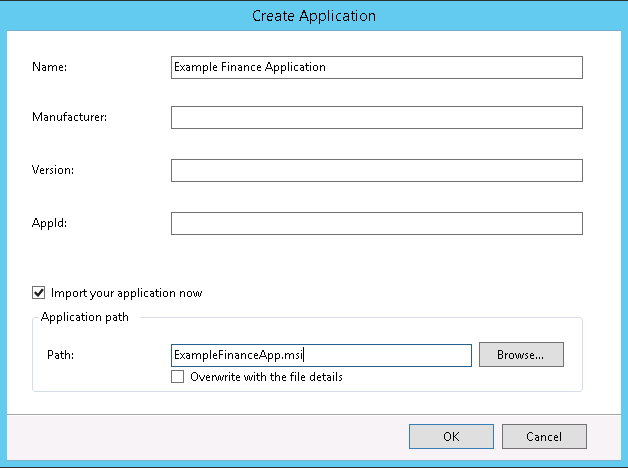
Task: Click the Path field containing ExampleFinanceApp.msi
Action: 320,355
